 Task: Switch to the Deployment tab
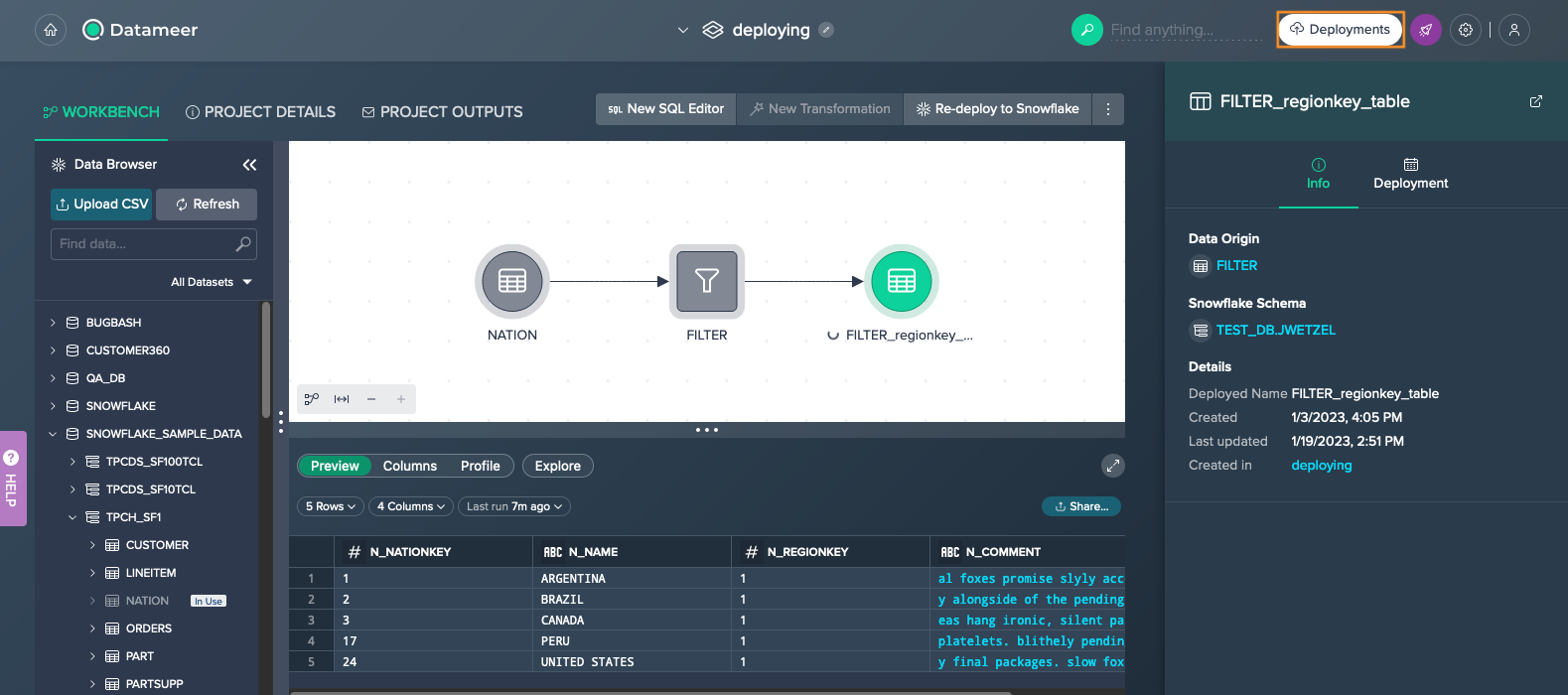pyautogui.click(x=1411, y=174)
